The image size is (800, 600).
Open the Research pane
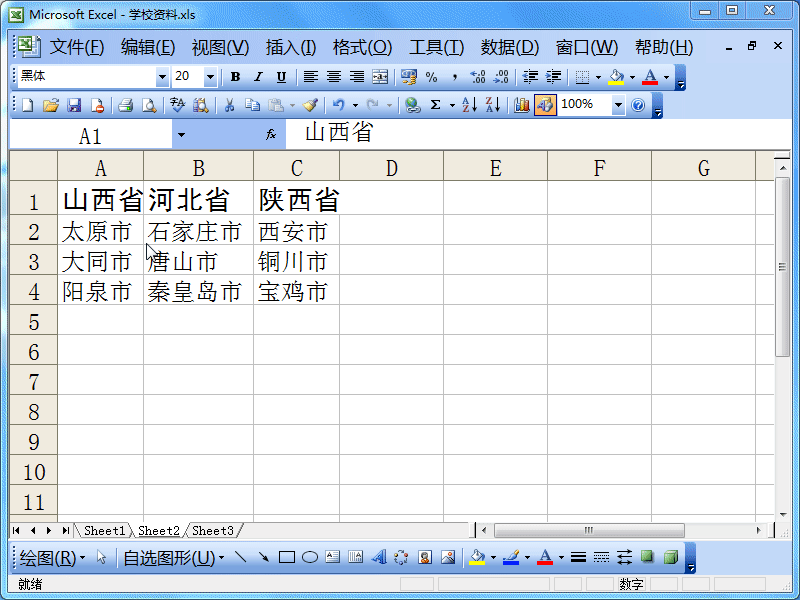tap(201, 106)
